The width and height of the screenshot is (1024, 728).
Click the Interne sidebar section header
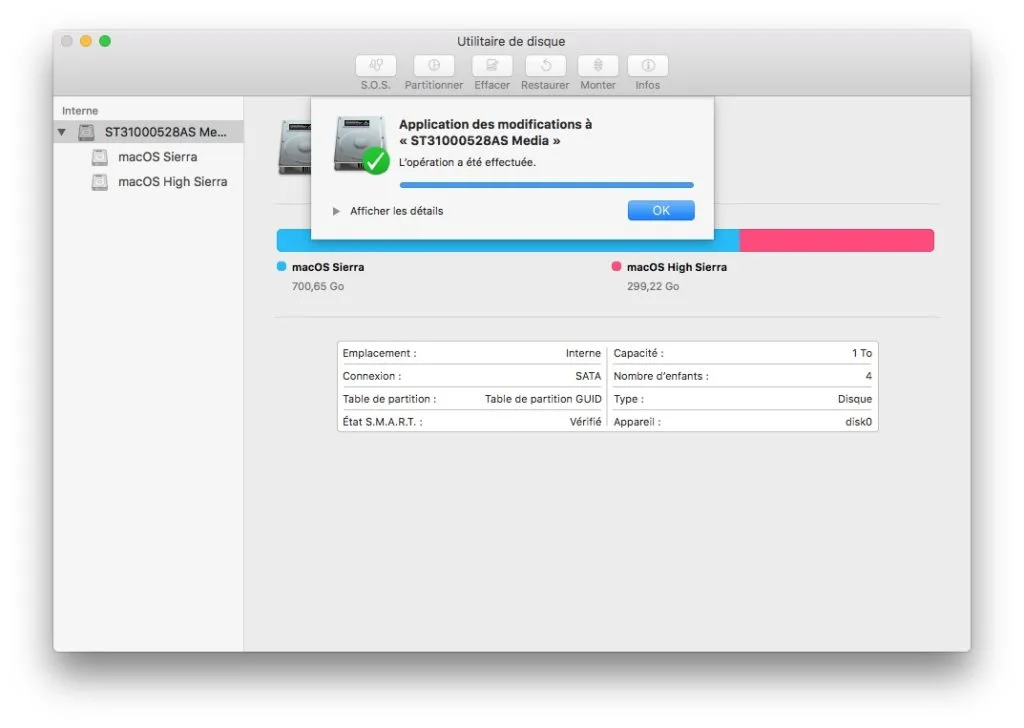(x=80, y=111)
